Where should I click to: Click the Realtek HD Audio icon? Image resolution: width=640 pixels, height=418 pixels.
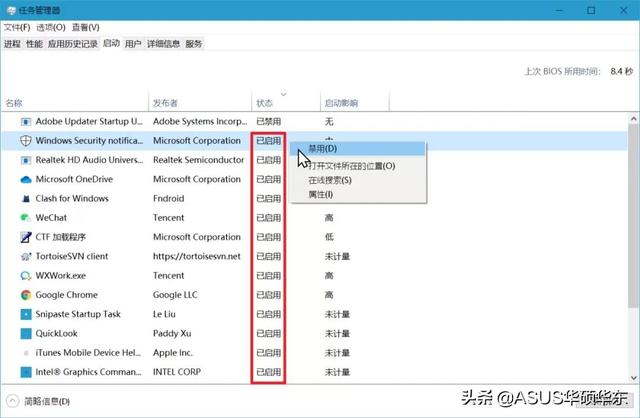click(26, 160)
